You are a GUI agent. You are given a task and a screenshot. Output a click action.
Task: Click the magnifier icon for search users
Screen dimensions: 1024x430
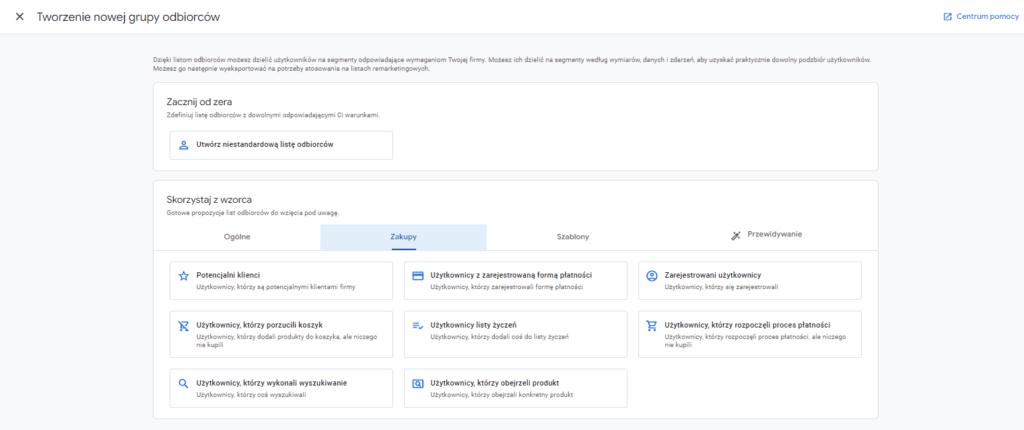click(184, 384)
